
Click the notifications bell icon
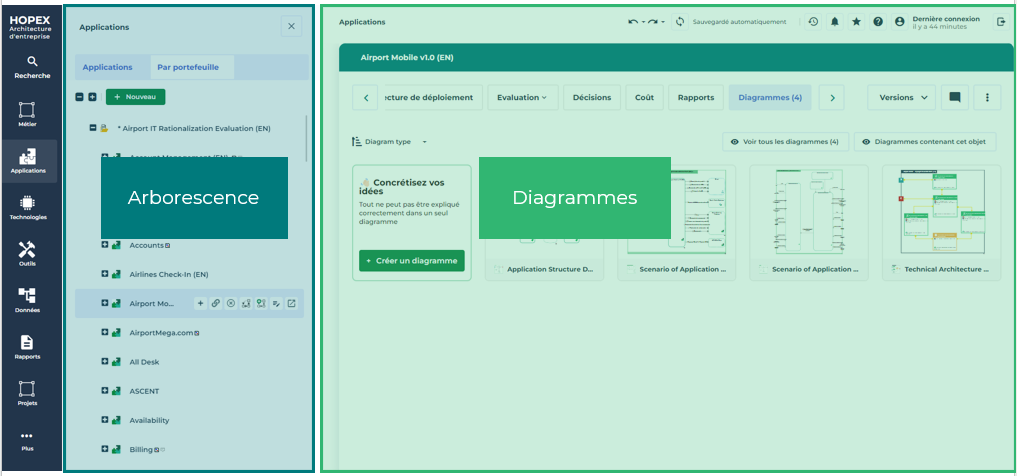pyautogui.click(x=834, y=21)
